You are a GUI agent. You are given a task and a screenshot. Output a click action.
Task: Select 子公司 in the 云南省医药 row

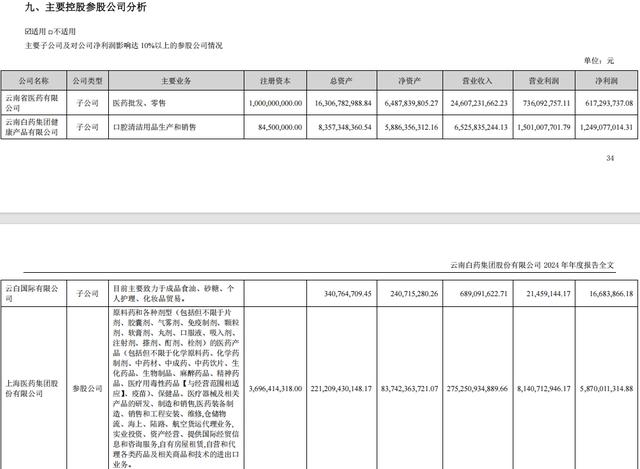[x=87, y=103]
